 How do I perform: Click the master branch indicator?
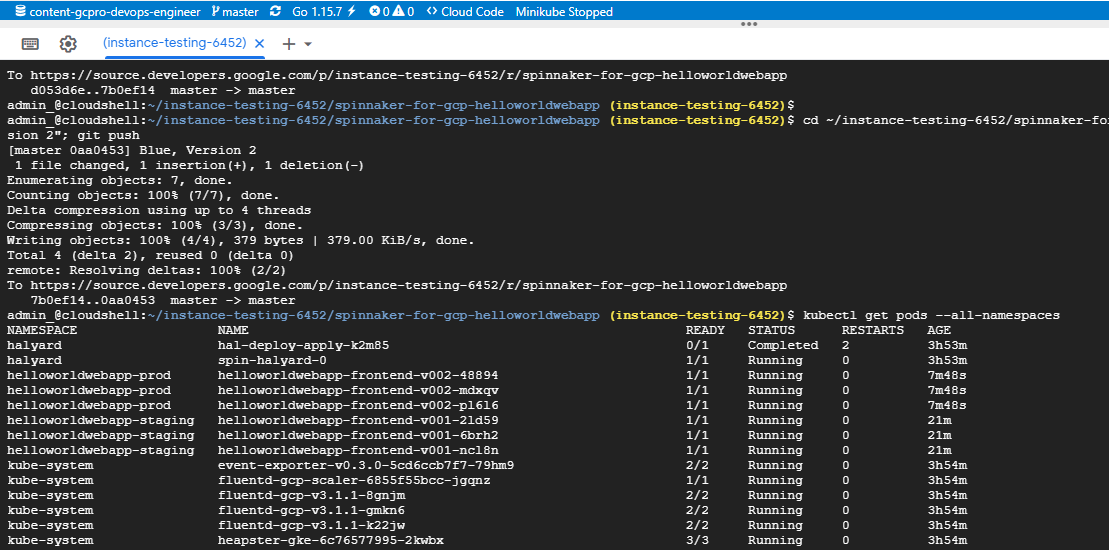point(235,12)
